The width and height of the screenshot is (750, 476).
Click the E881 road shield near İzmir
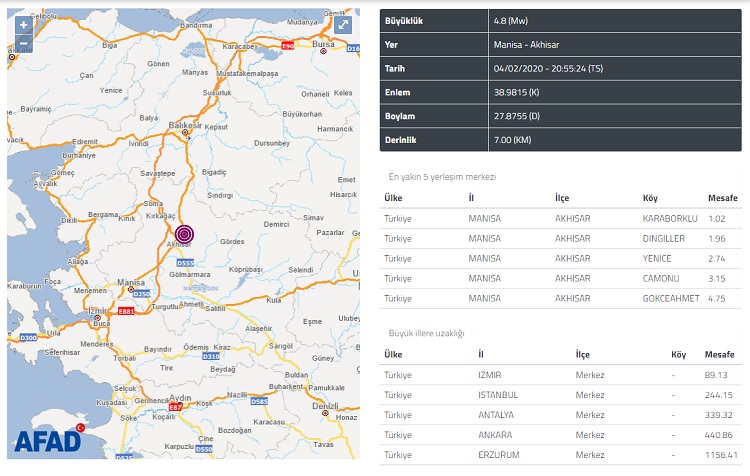point(127,310)
